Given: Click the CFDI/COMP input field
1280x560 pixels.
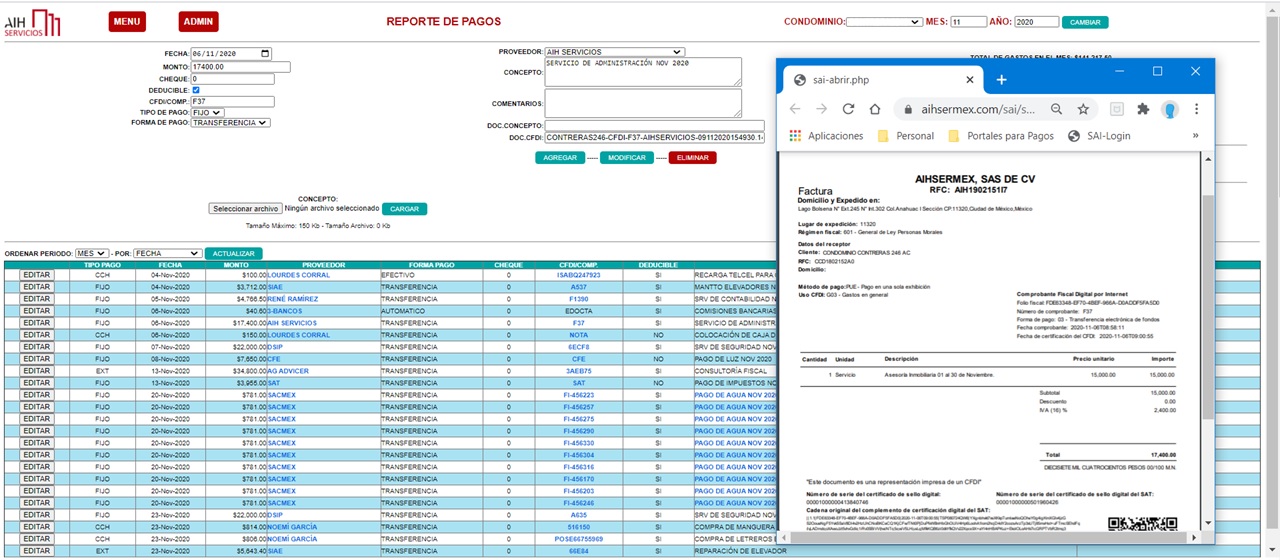Looking at the screenshot, I should tap(232, 101).
